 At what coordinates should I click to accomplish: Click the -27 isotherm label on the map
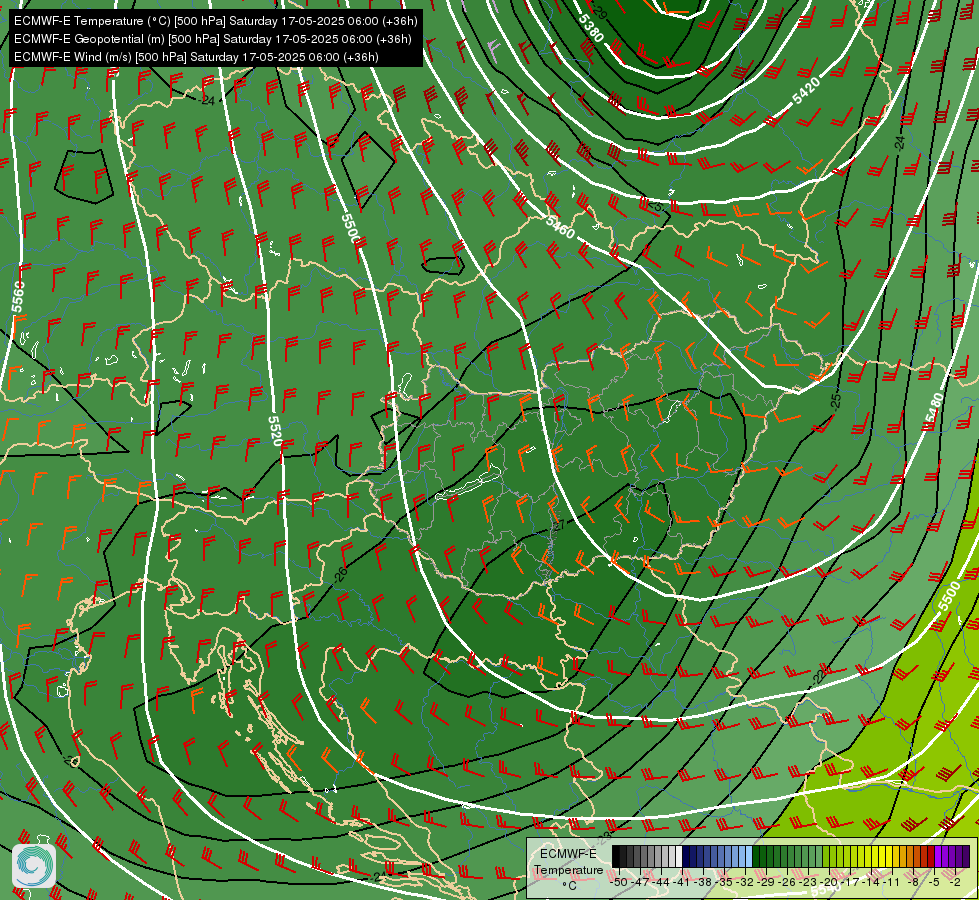click(558, 526)
